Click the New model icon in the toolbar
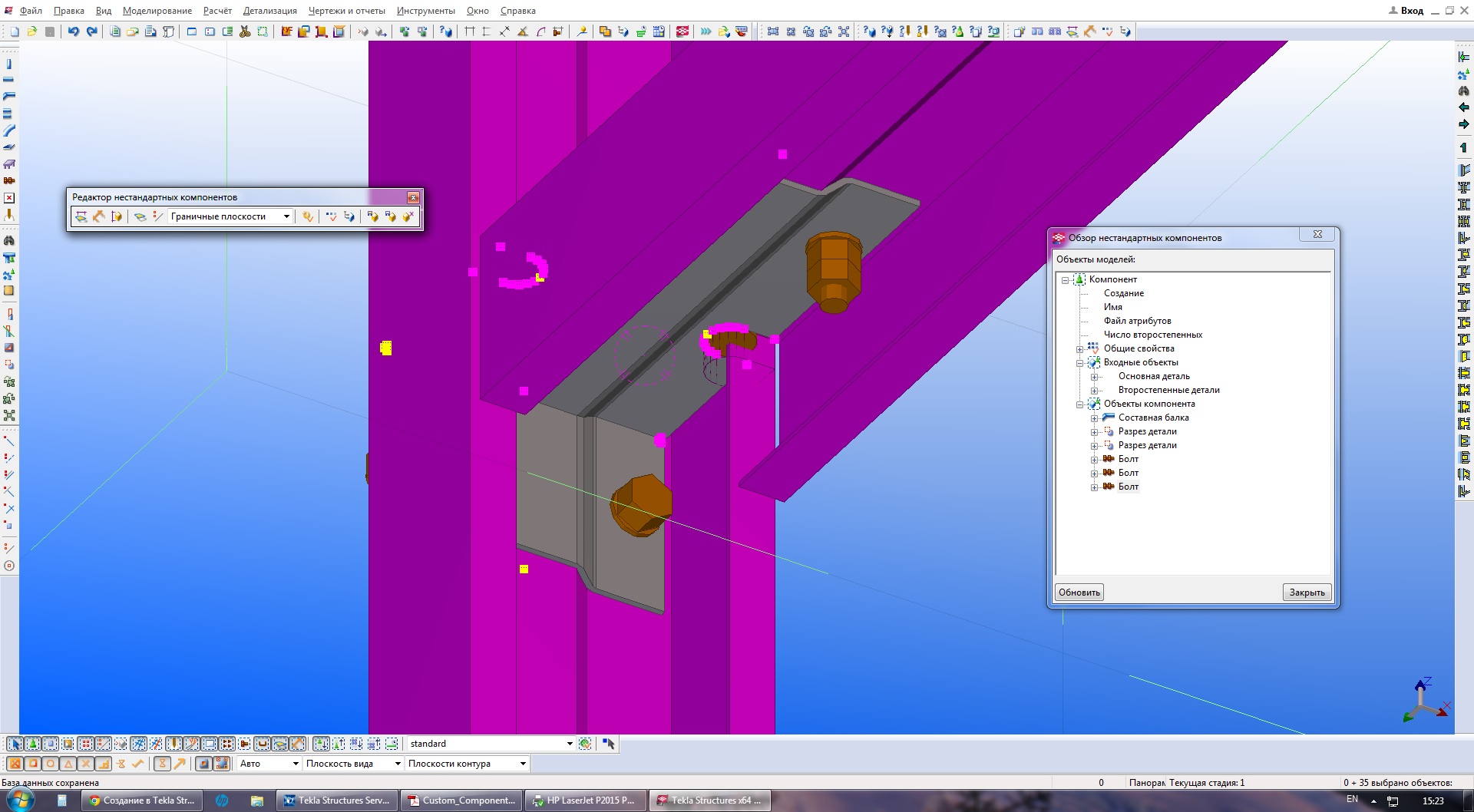Viewport: 1474px width, 812px height. pos(14,31)
